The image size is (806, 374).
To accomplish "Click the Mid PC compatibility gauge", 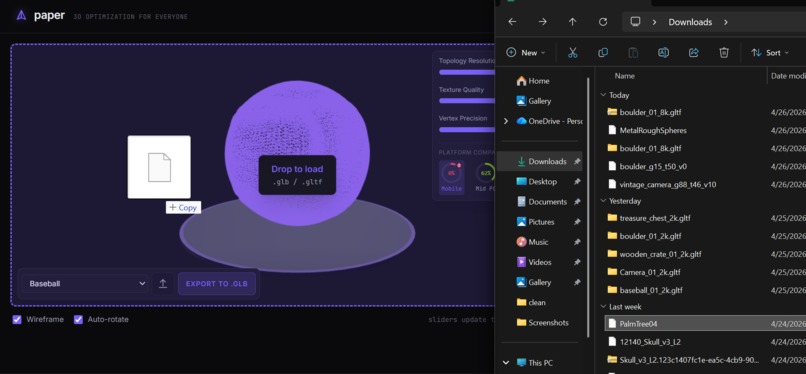I will [484, 178].
